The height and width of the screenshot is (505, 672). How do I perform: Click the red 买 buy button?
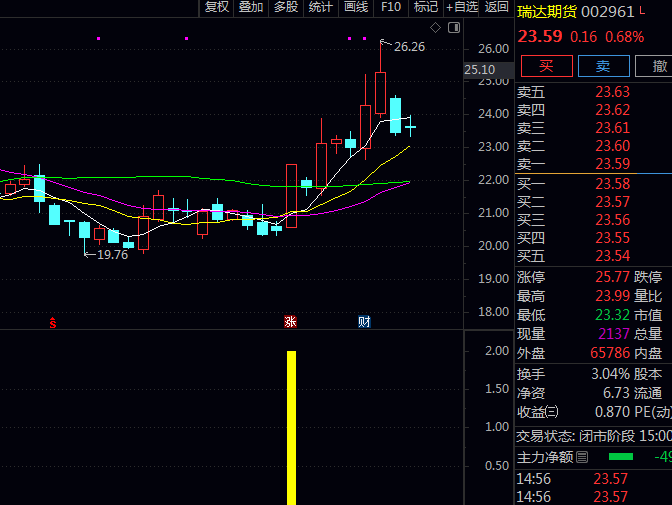tap(546, 66)
